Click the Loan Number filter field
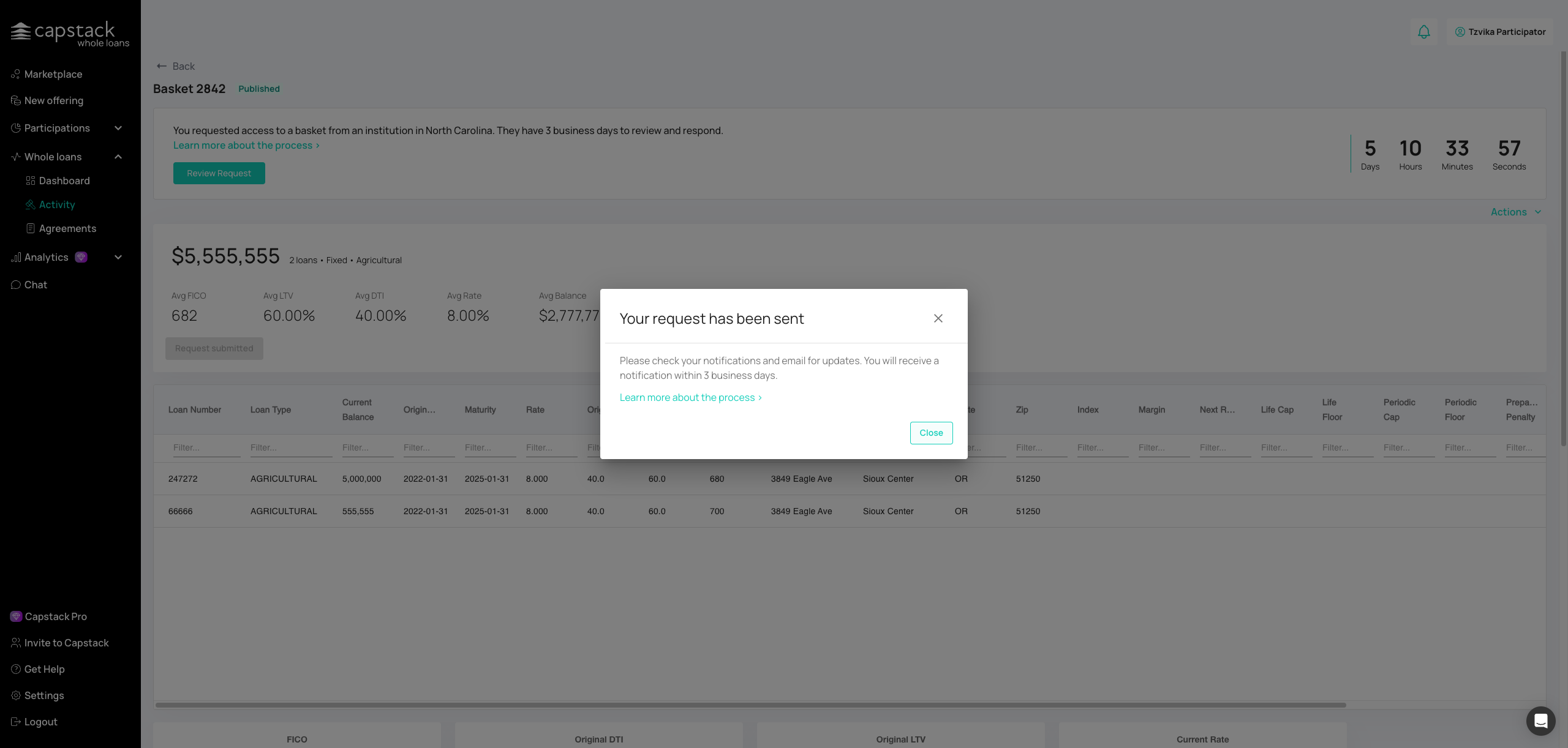Screen dimensions: 1568x748 pos(206,447)
